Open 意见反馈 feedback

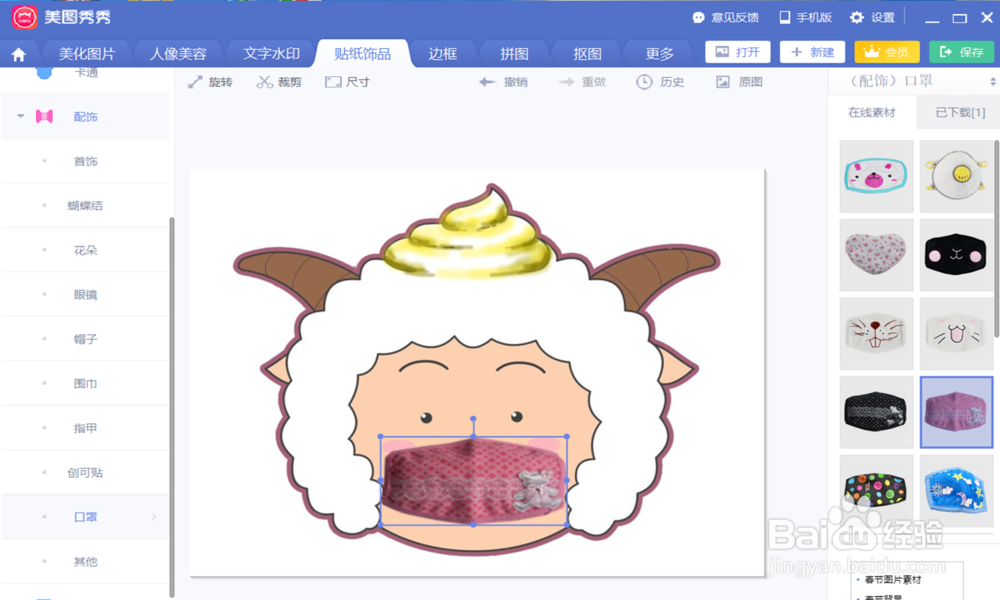pyautogui.click(x=726, y=18)
